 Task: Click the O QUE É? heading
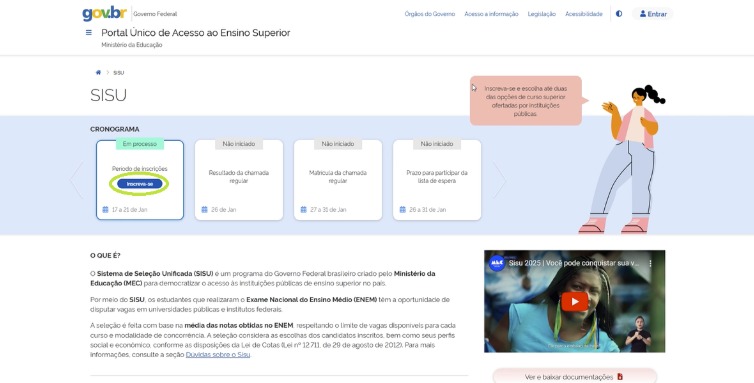(x=105, y=255)
